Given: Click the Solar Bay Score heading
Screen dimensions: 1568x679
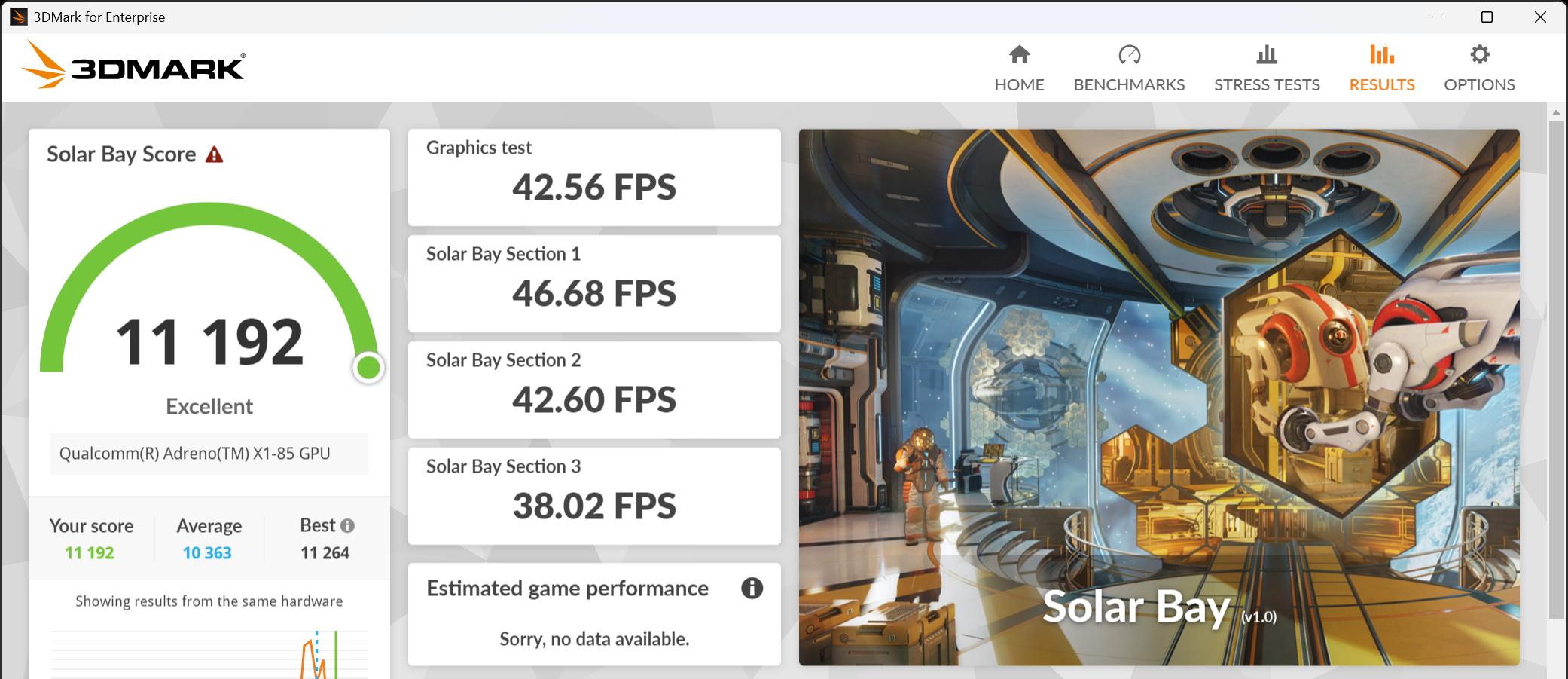Looking at the screenshot, I should (x=121, y=154).
